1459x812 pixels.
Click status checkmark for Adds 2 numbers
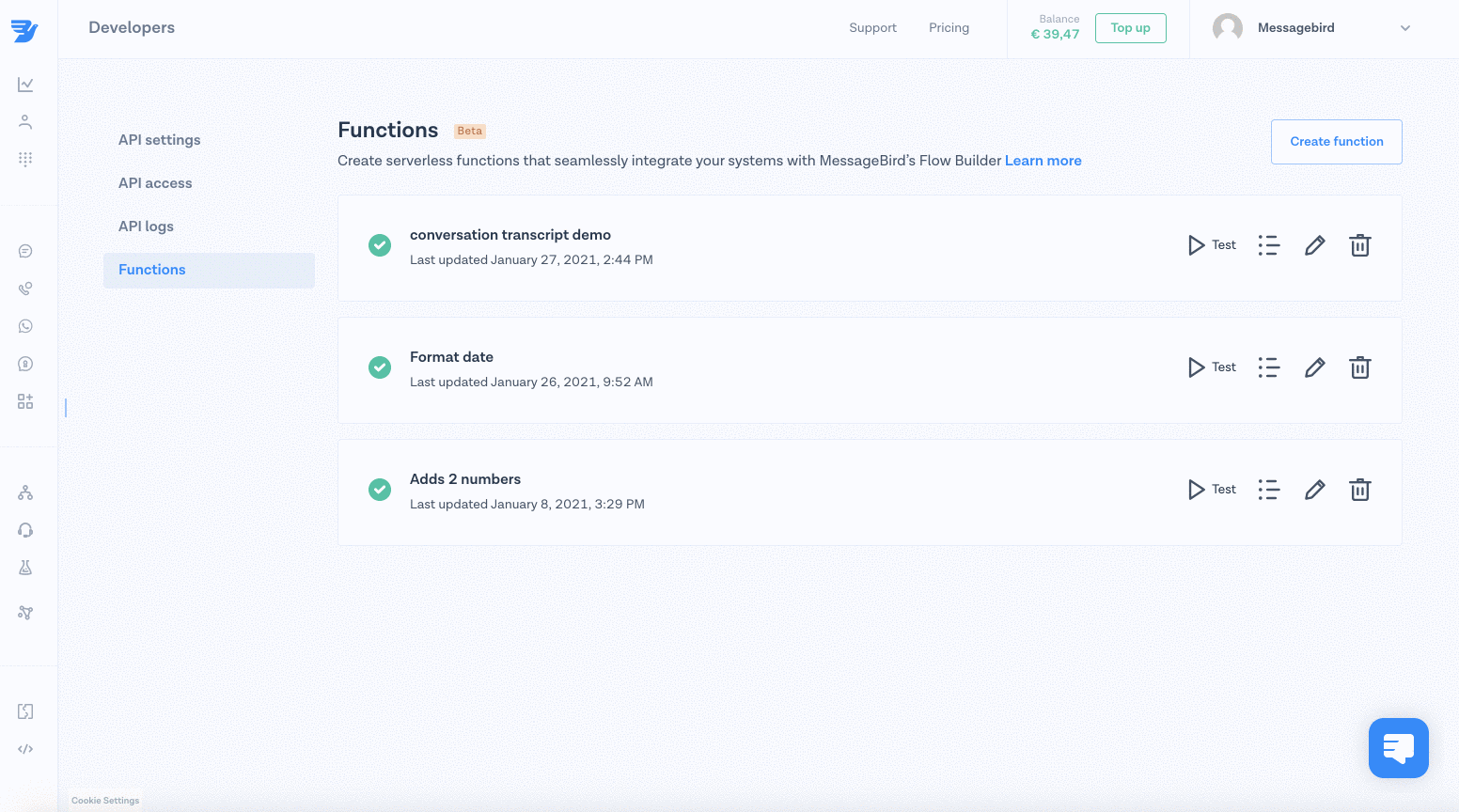click(x=380, y=490)
